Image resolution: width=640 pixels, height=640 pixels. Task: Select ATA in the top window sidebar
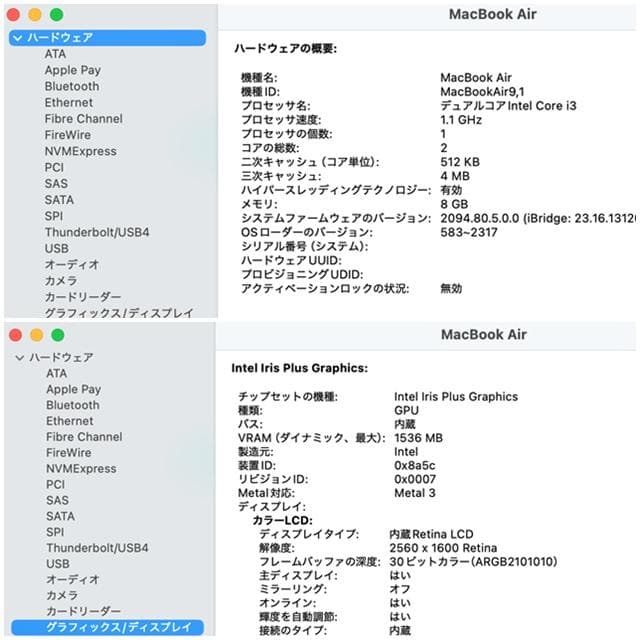(55, 54)
